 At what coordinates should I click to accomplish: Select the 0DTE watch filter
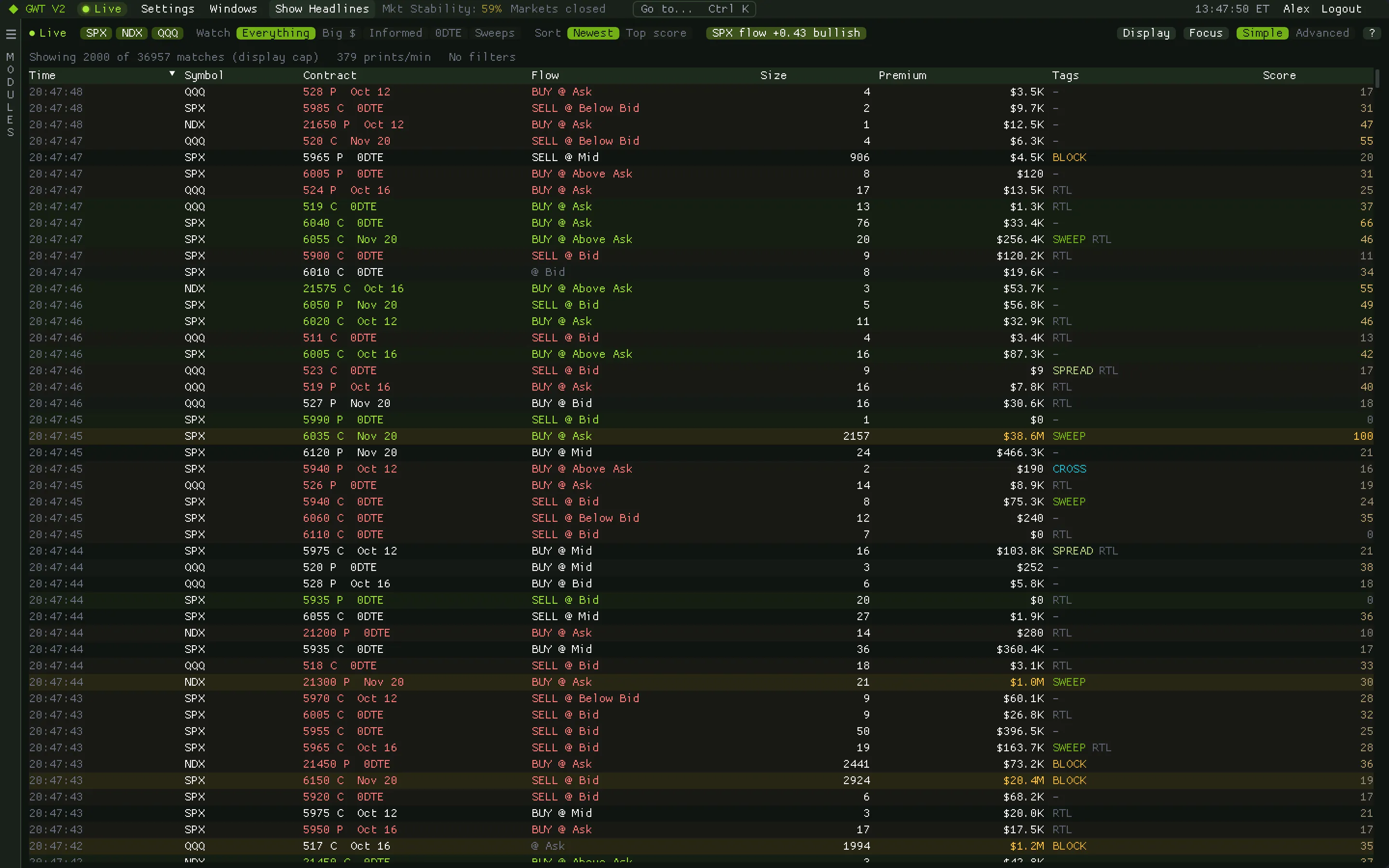tap(448, 33)
